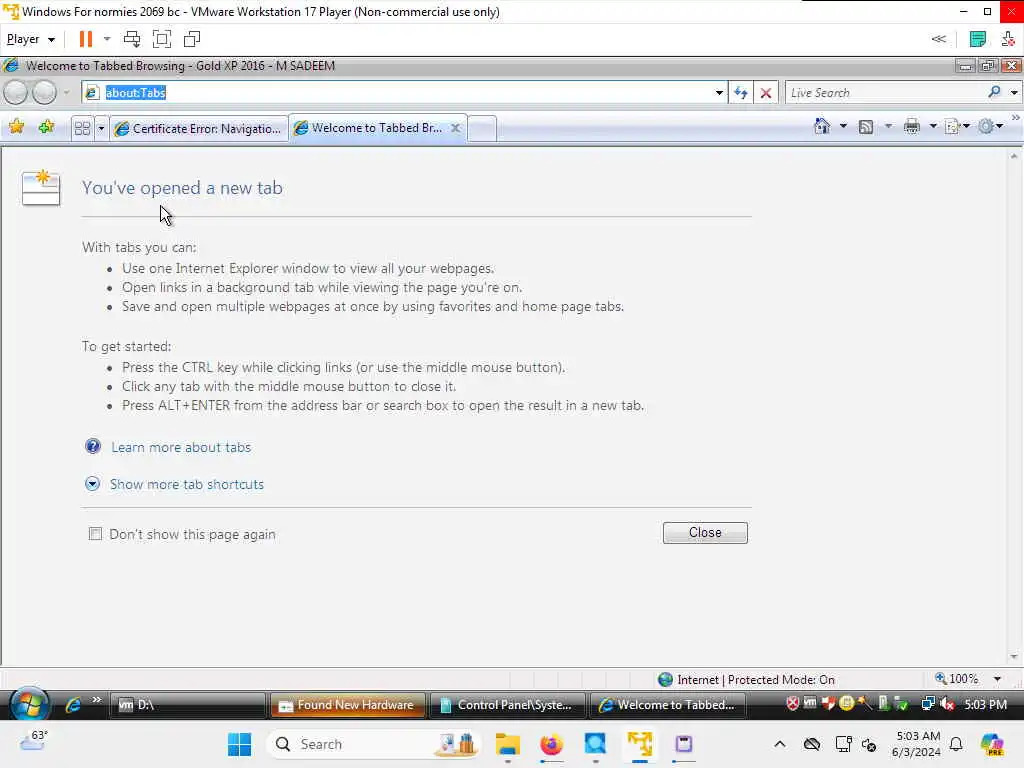Expand the tab list dropdown arrow
The height and width of the screenshot is (768, 1024).
(x=101, y=128)
